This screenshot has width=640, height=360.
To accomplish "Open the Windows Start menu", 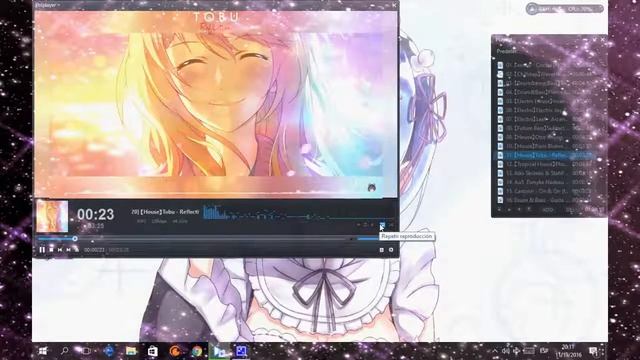I will tap(43, 351).
